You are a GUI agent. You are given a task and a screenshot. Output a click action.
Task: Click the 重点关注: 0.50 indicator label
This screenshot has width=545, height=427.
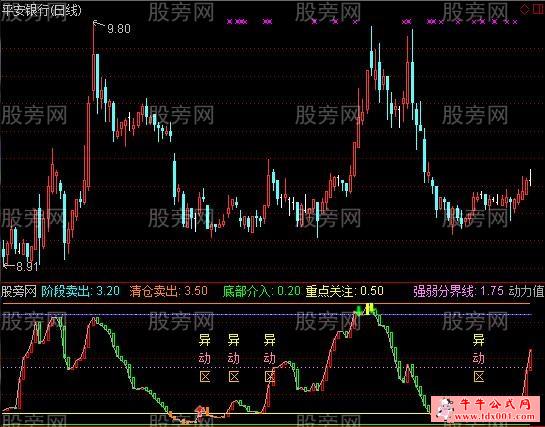344,291
